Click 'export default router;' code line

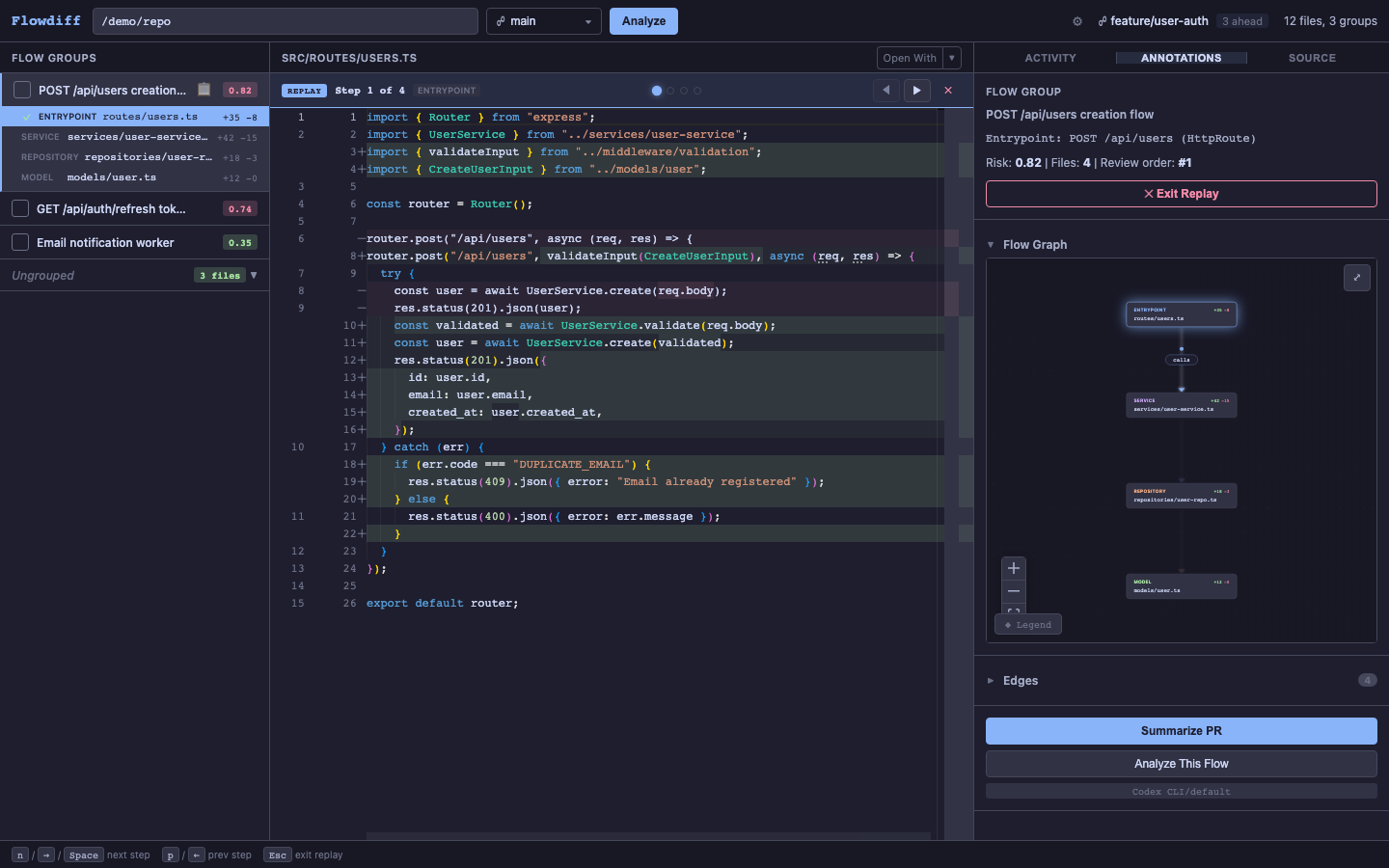coord(443,604)
